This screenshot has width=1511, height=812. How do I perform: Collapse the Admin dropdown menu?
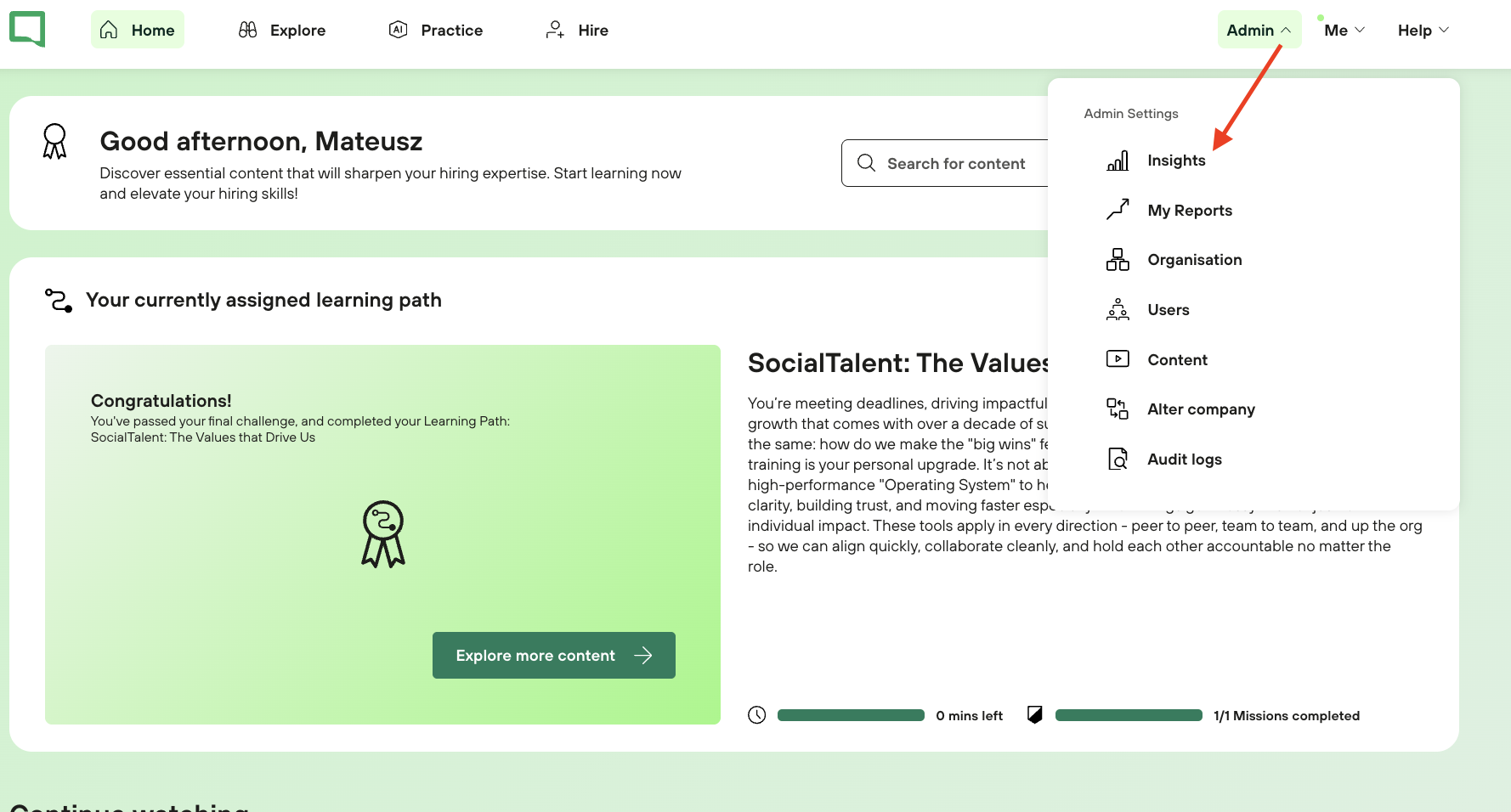coord(1259,30)
